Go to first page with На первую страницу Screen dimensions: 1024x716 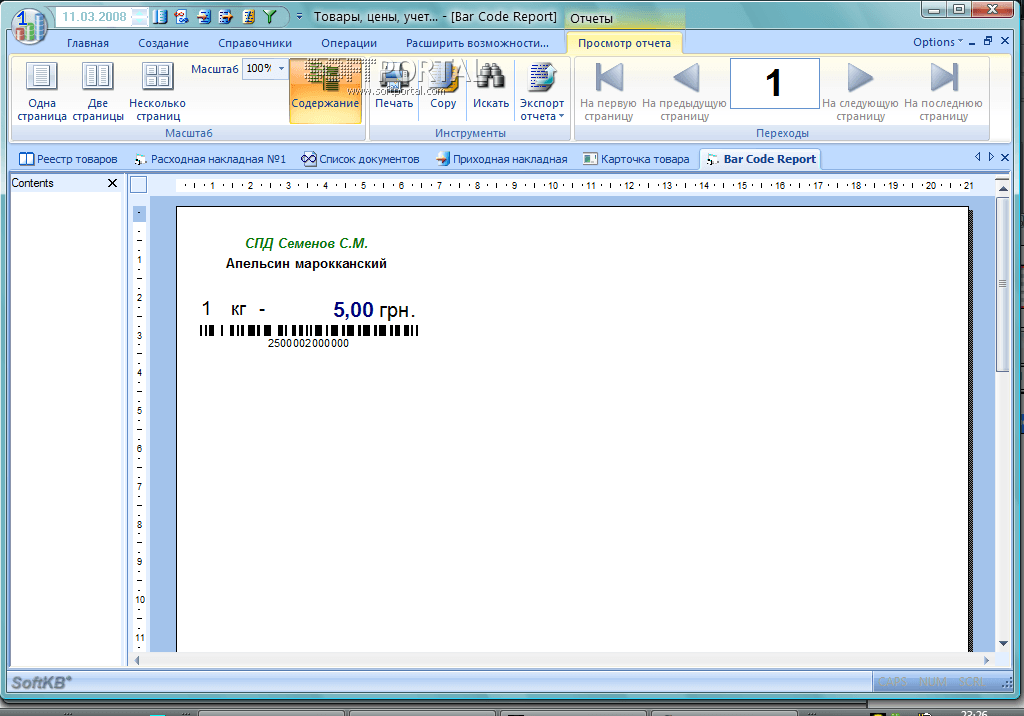pyautogui.click(x=608, y=91)
